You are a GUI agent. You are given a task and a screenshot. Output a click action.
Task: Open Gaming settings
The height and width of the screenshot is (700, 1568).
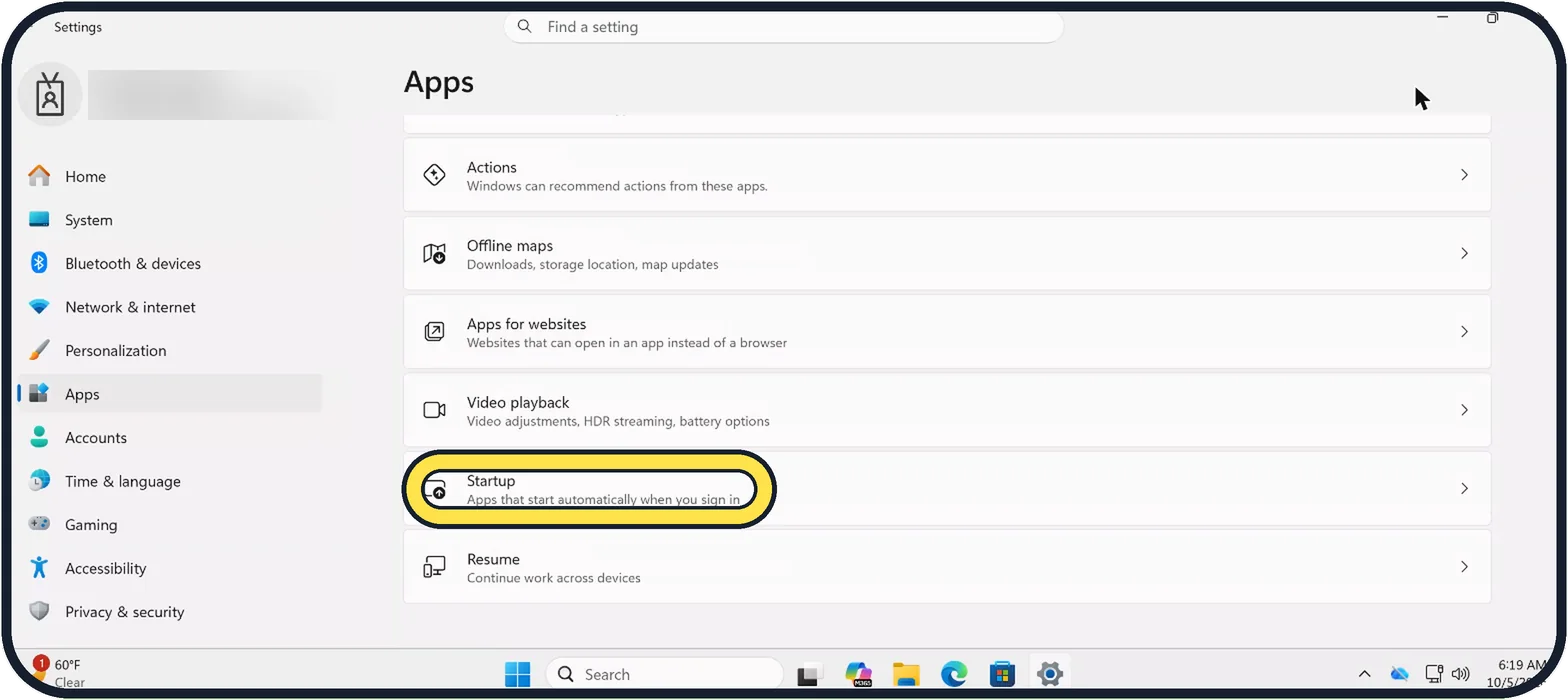tap(170, 525)
